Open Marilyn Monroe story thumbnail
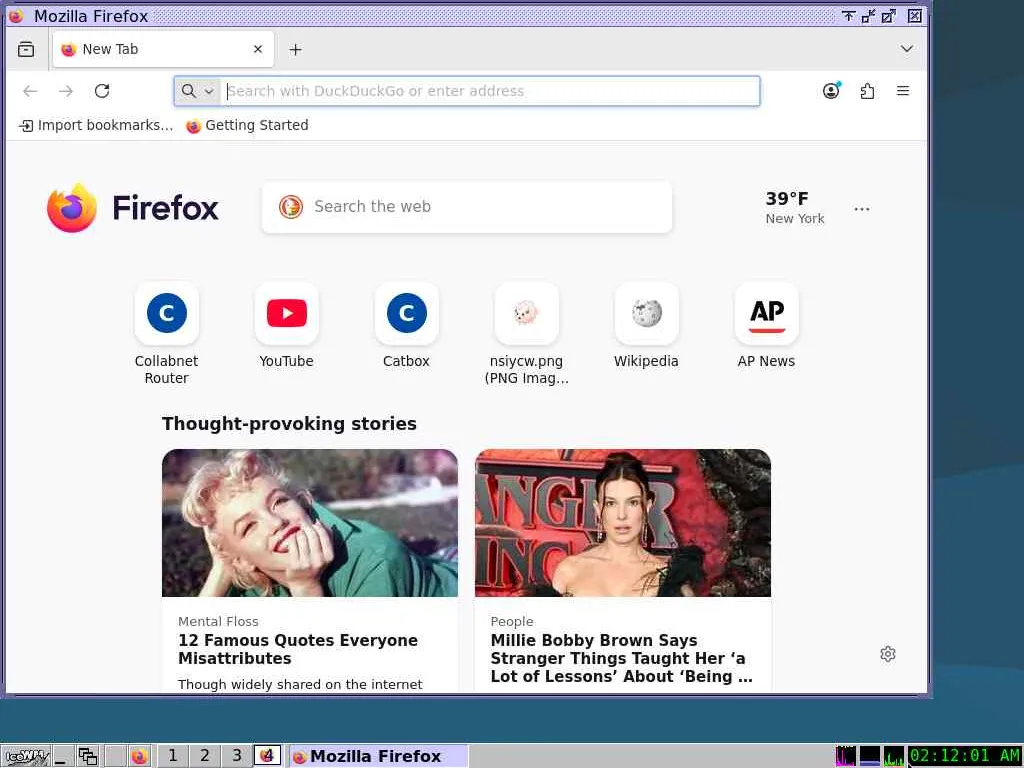Image resolution: width=1024 pixels, height=768 pixels. tap(310, 522)
